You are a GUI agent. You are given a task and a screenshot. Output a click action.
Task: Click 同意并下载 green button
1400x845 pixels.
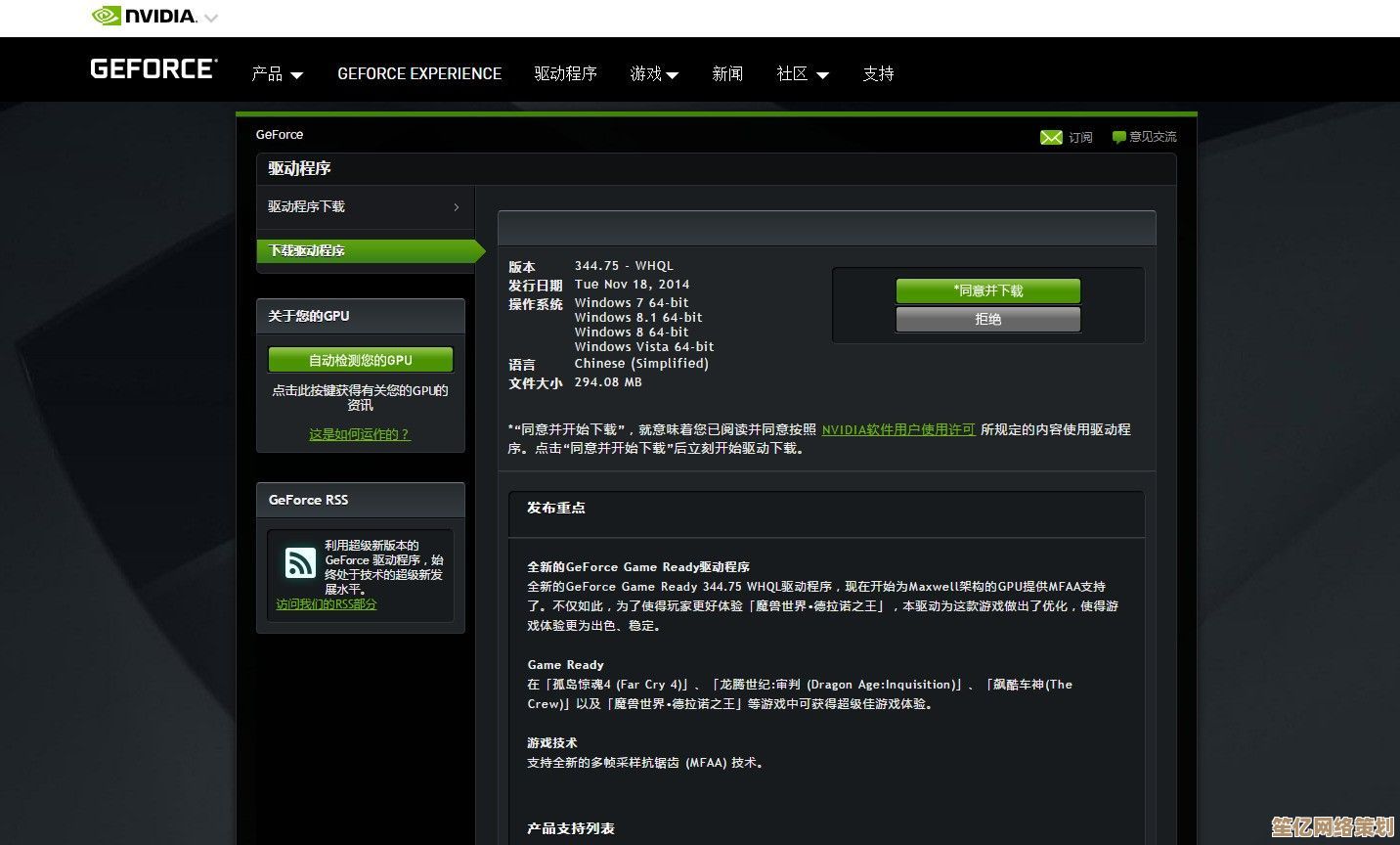pos(988,290)
